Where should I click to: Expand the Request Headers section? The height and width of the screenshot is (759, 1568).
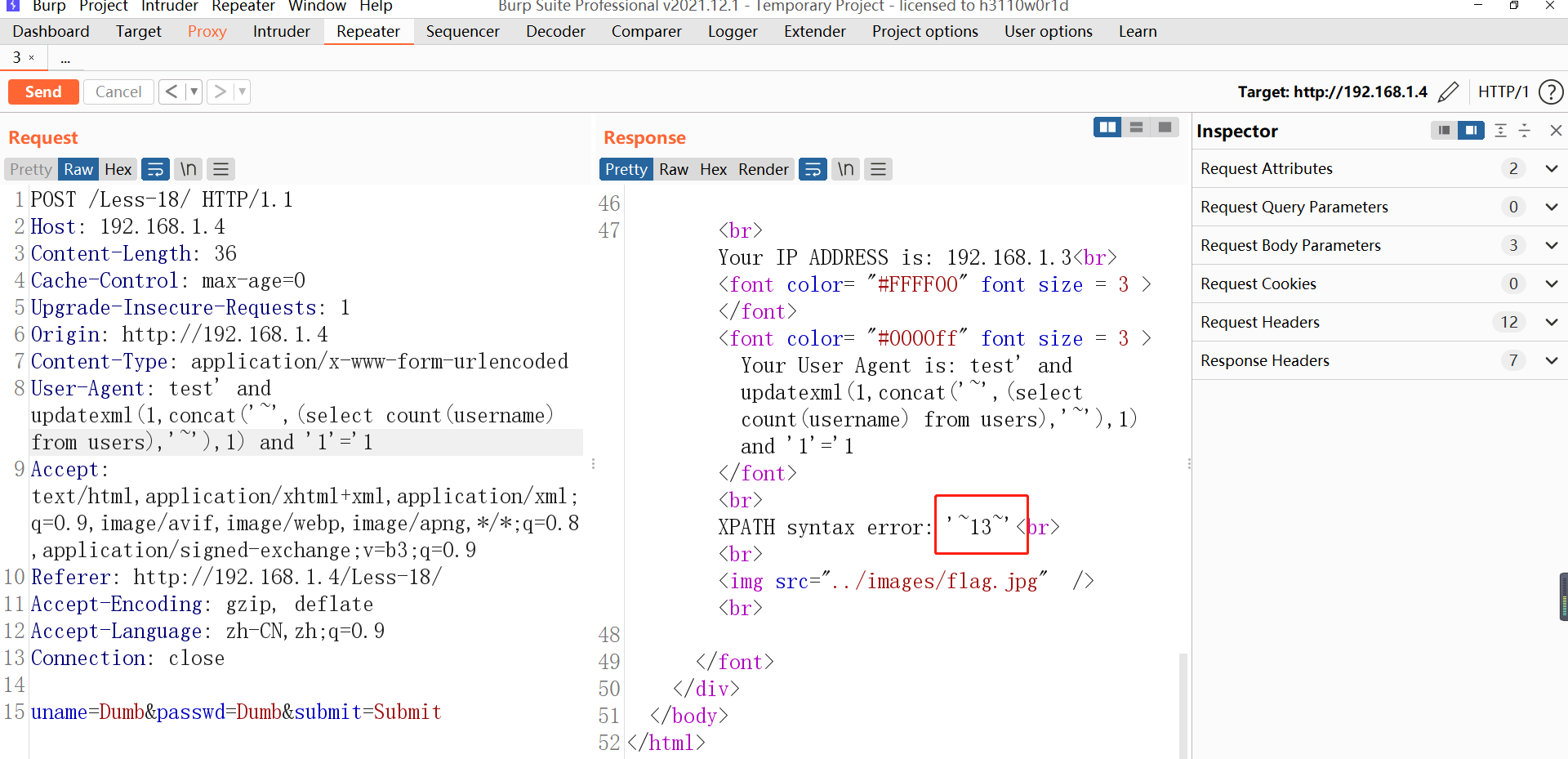tap(1552, 322)
